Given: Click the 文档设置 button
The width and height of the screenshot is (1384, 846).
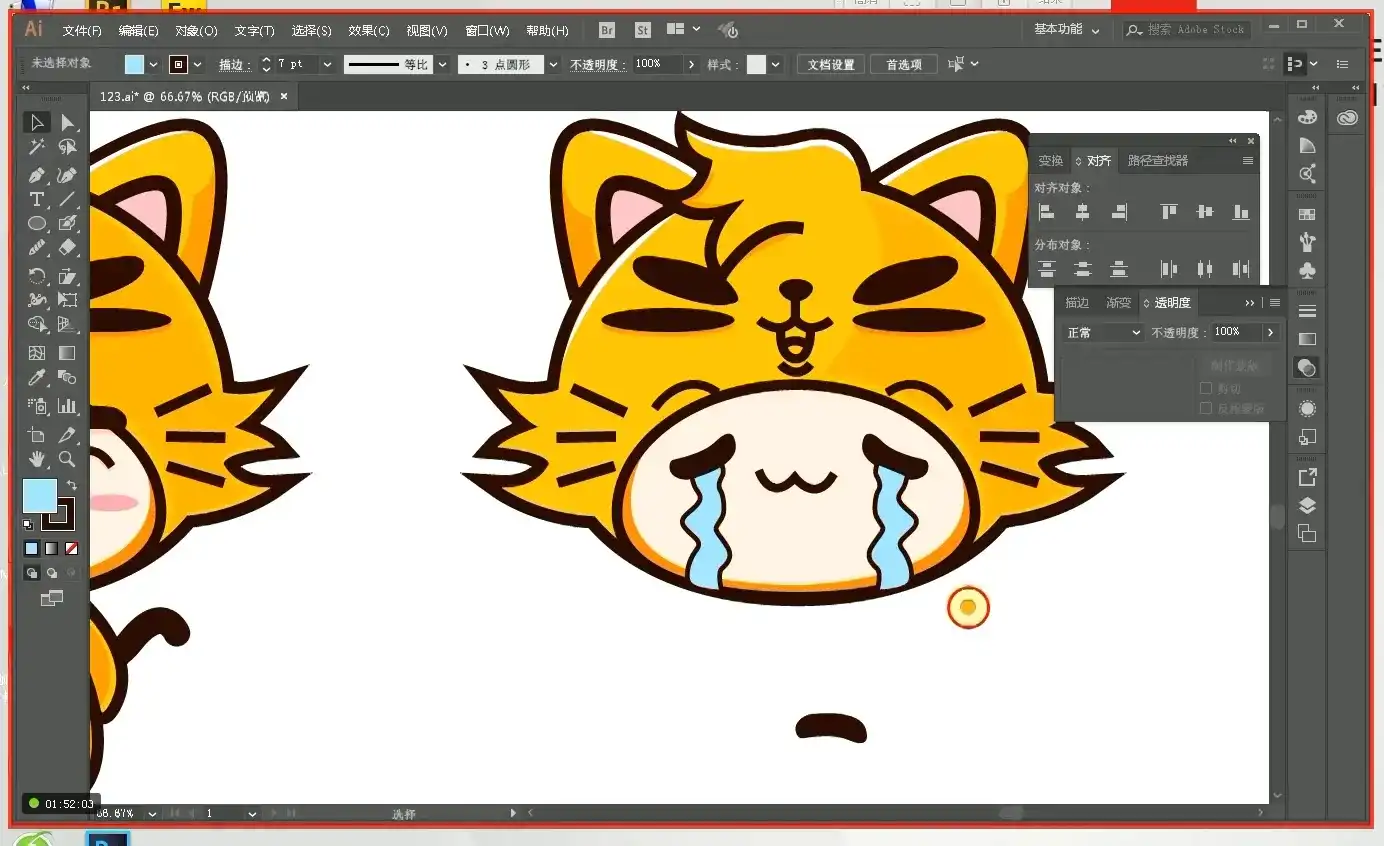Looking at the screenshot, I should (831, 64).
